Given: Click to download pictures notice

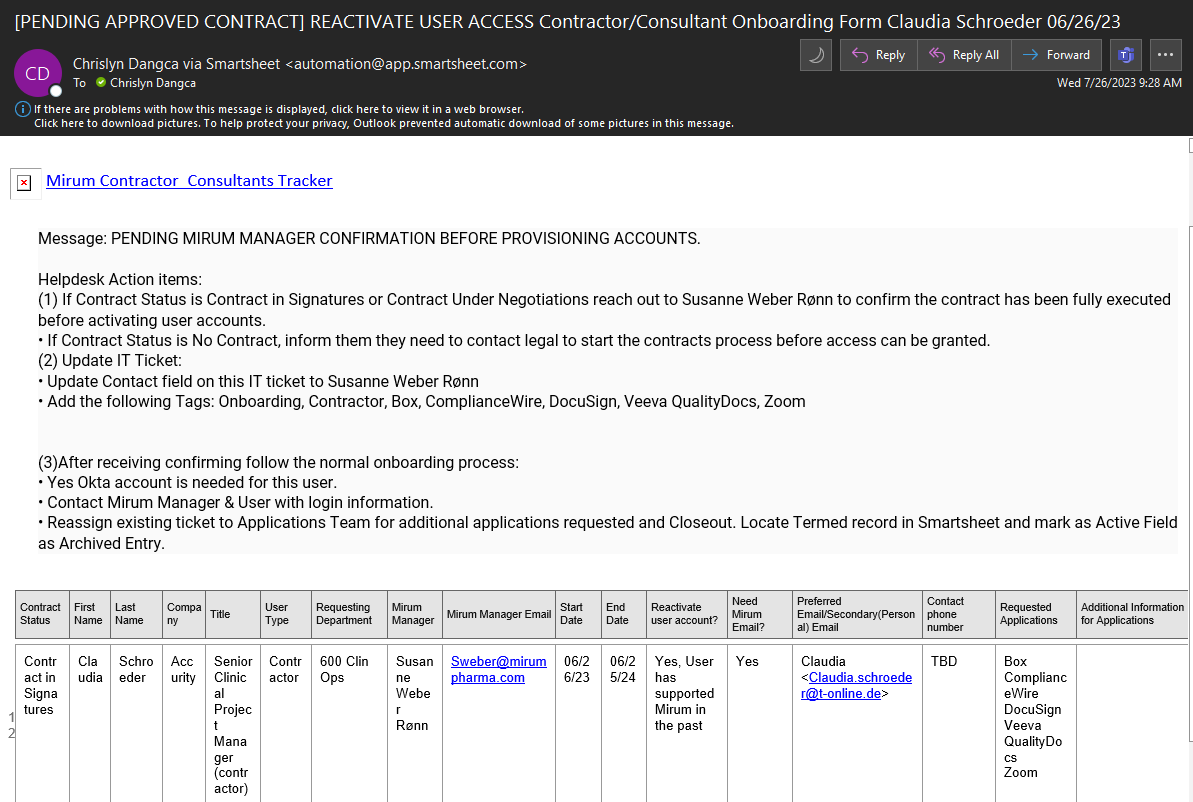Looking at the screenshot, I should pyautogui.click(x=383, y=123).
